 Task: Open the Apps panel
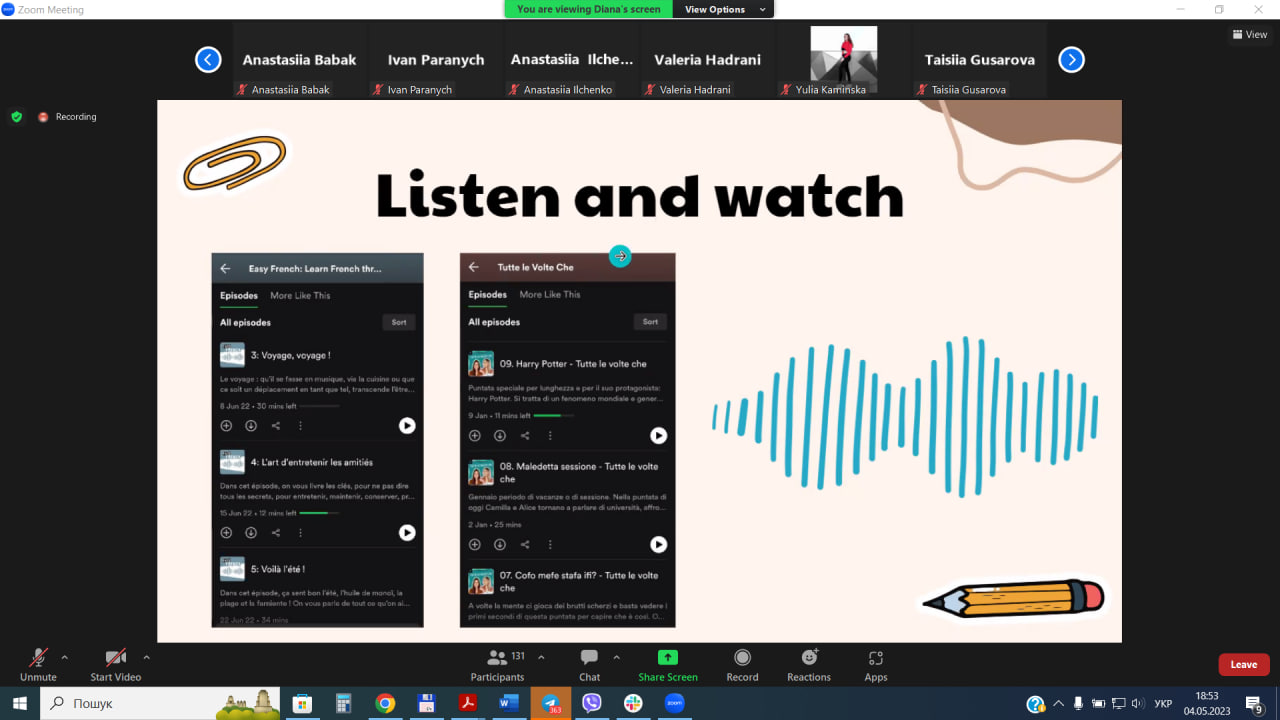tap(876, 664)
